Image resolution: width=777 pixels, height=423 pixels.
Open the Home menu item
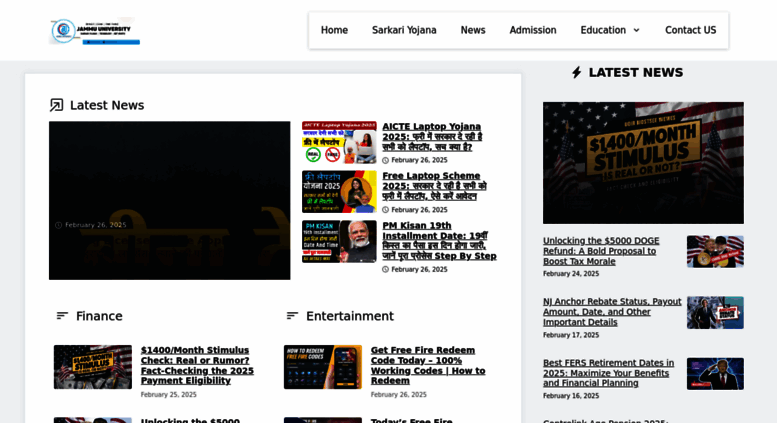334,30
